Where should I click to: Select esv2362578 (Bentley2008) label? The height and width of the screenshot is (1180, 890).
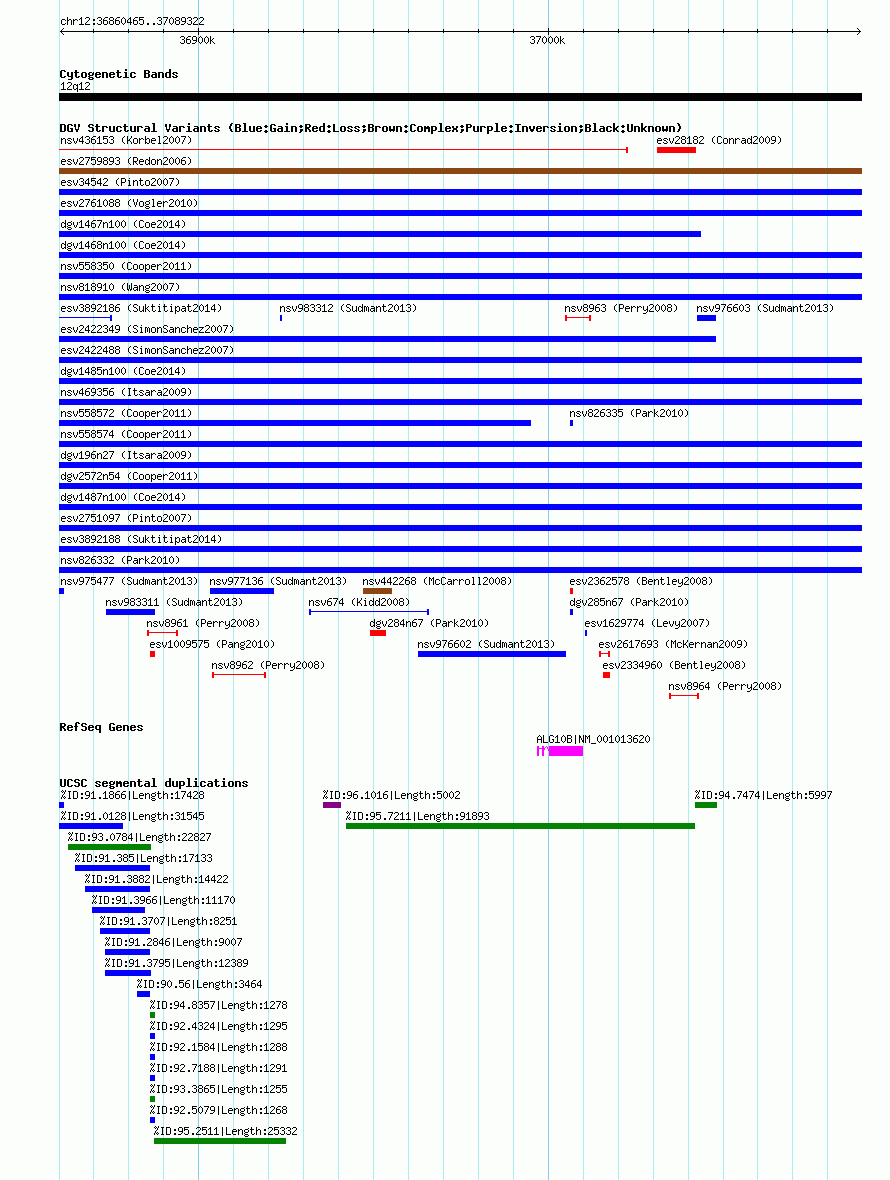click(x=640, y=582)
